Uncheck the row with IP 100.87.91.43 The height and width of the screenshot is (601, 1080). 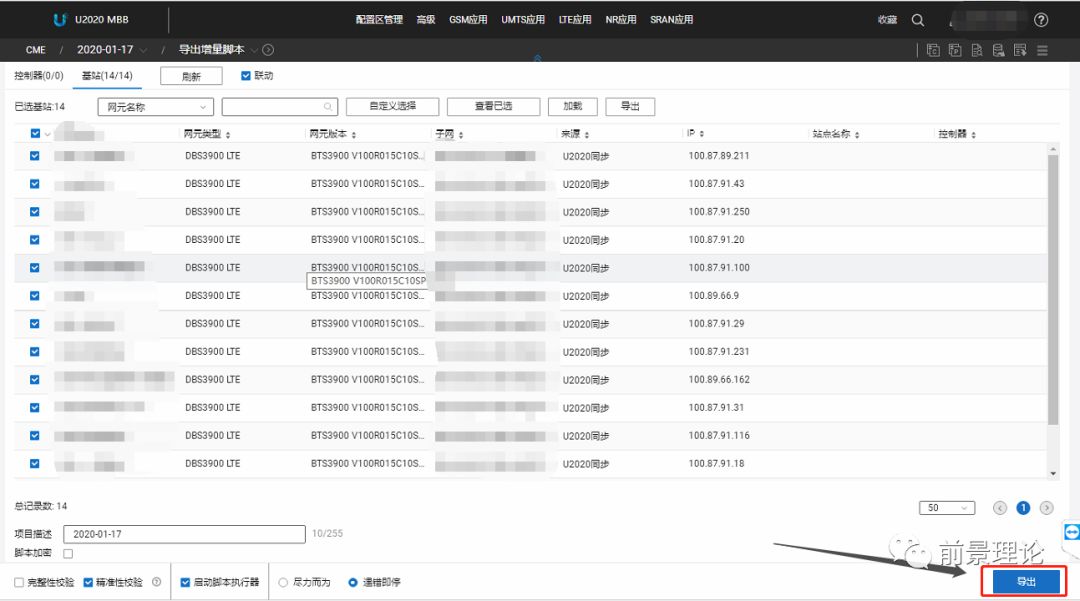tap(34, 184)
